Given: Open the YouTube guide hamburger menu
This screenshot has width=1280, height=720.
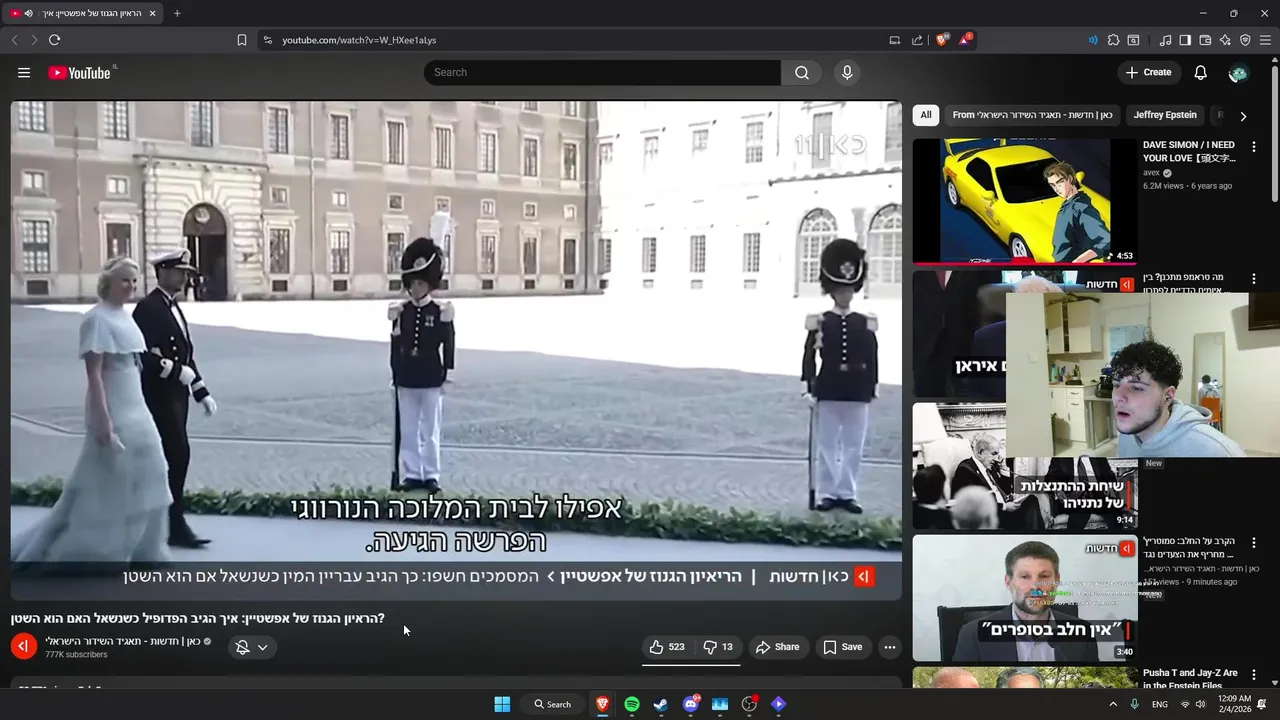Looking at the screenshot, I should pyautogui.click(x=24, y=72).
